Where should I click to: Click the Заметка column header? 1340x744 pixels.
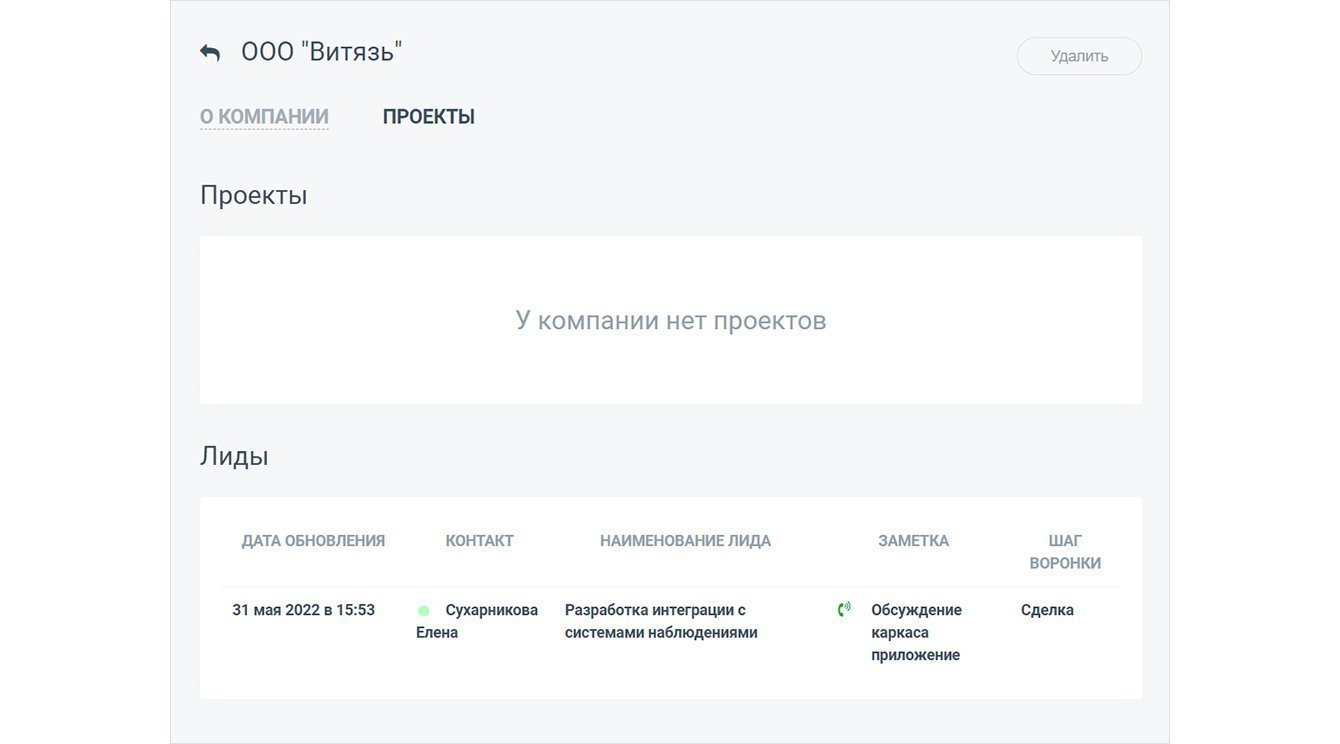click(x=913, y=541)
